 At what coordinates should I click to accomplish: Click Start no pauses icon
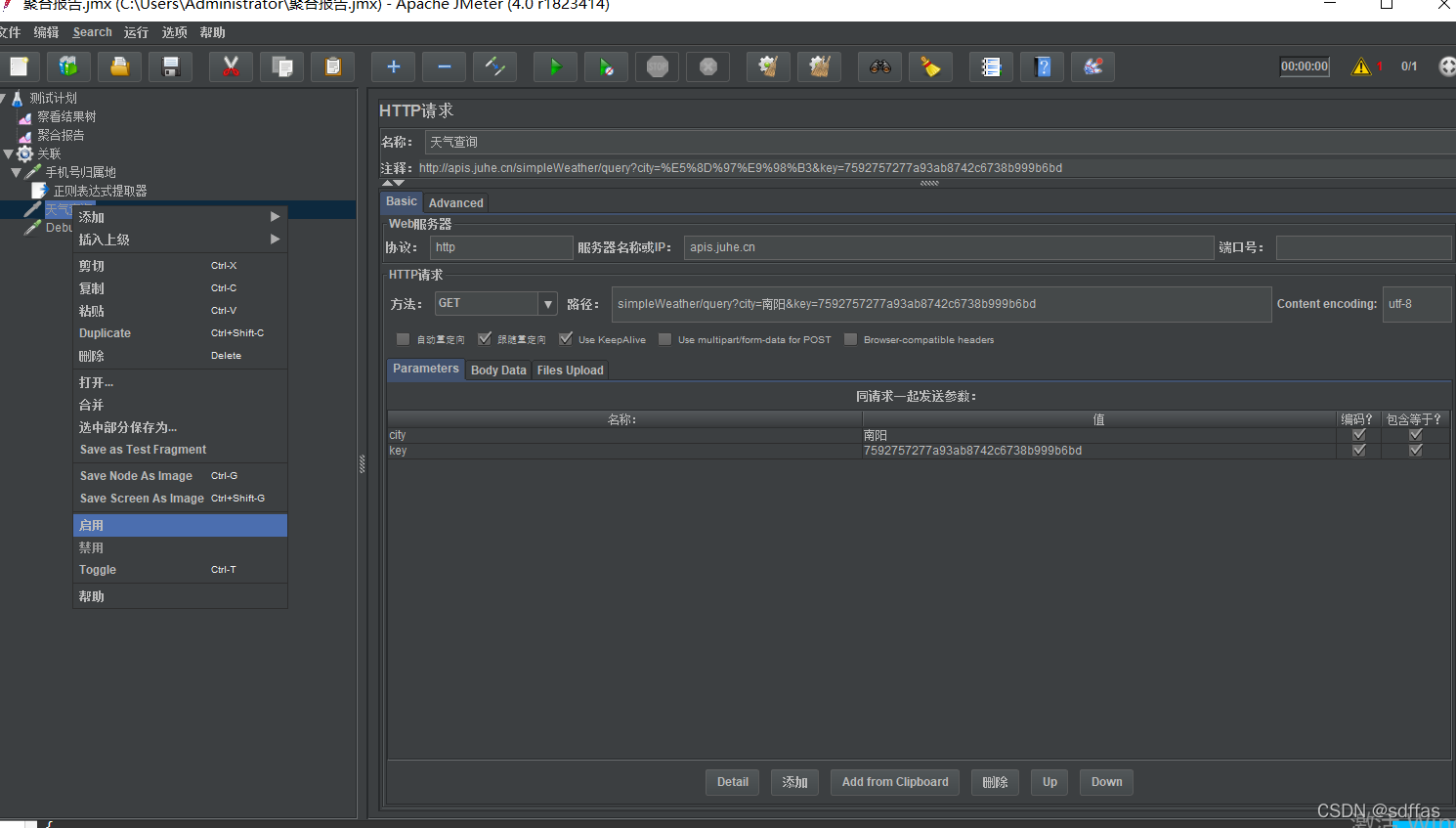click(x=606, y=66)
